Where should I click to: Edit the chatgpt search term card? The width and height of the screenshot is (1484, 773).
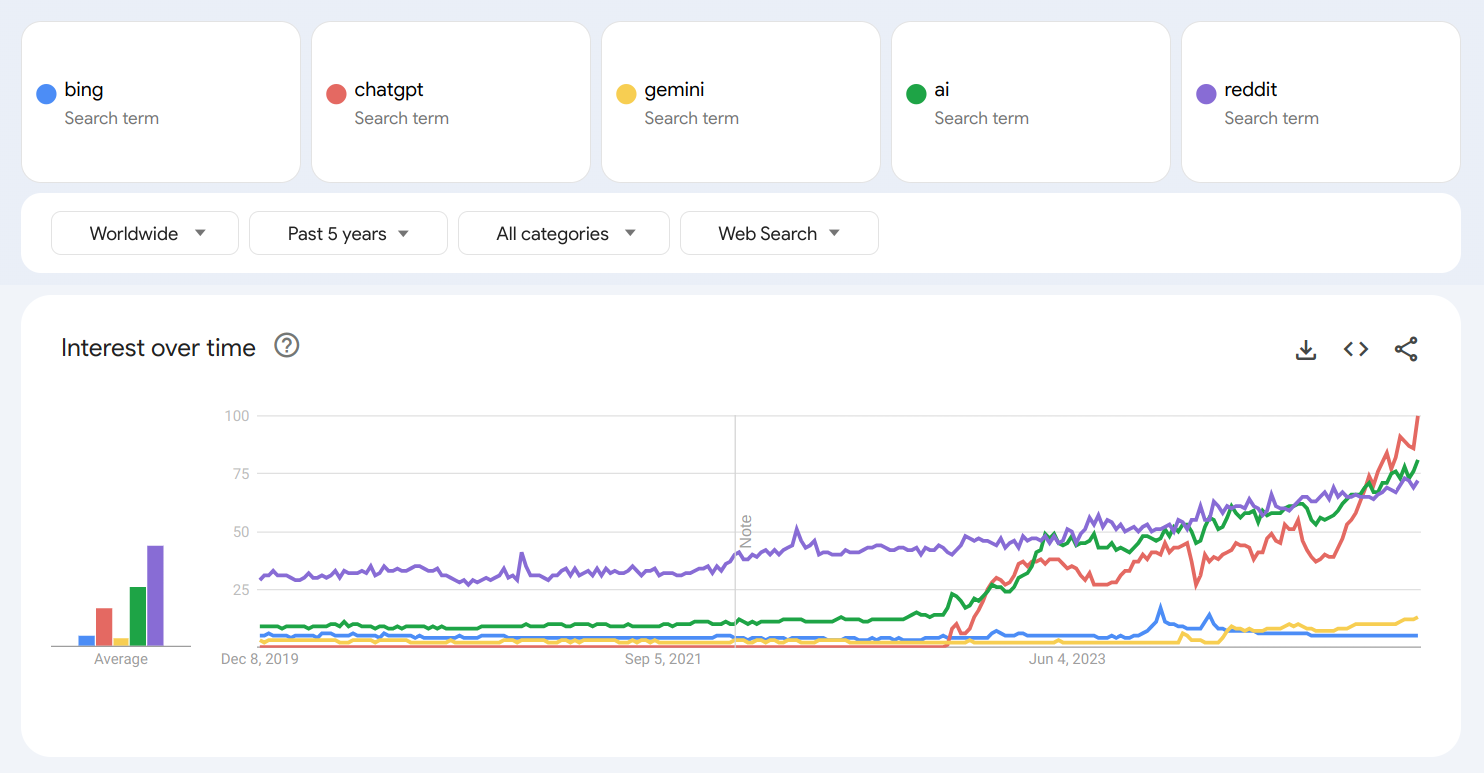coord(451,102)
